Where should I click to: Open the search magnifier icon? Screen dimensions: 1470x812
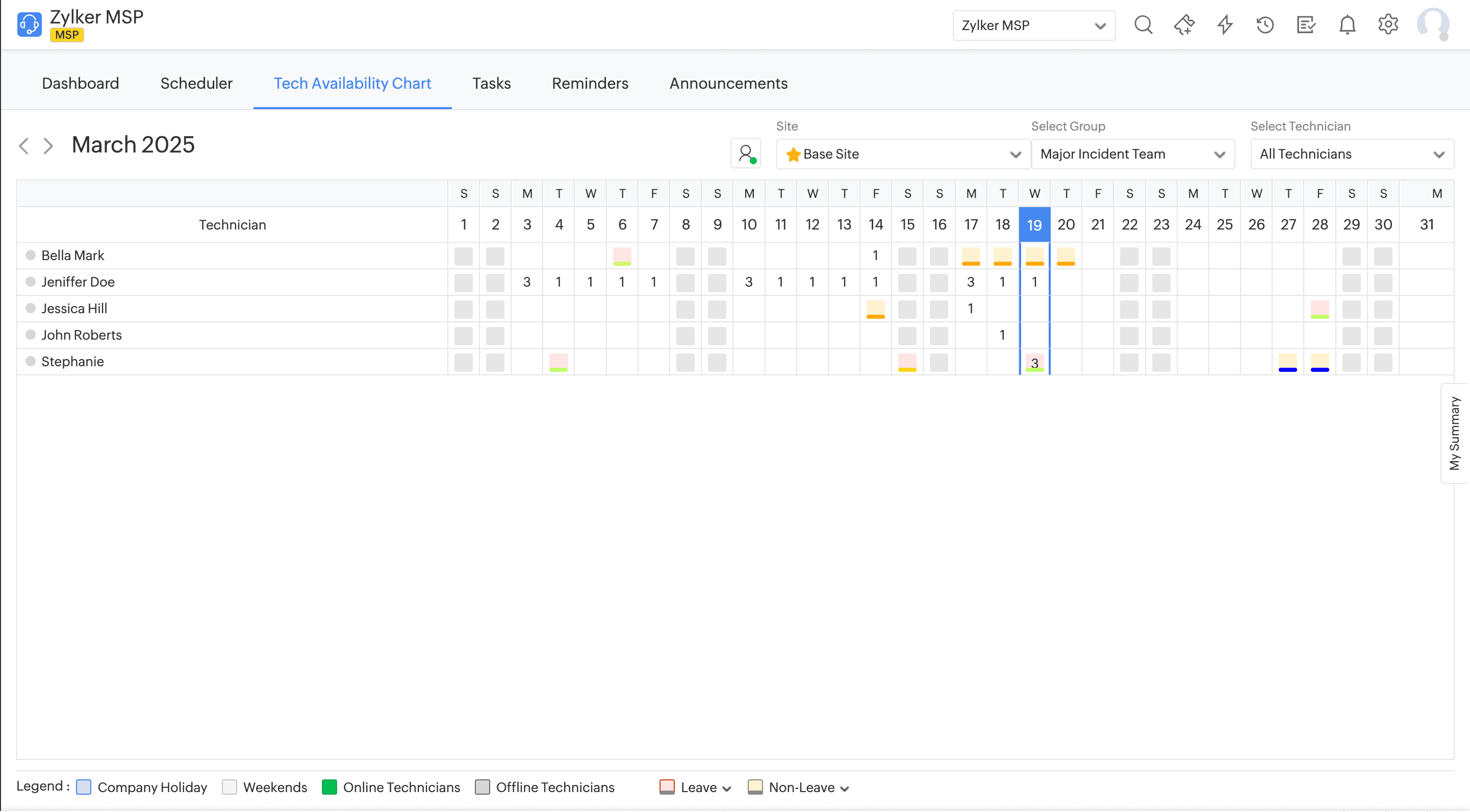coord(1143,25)
